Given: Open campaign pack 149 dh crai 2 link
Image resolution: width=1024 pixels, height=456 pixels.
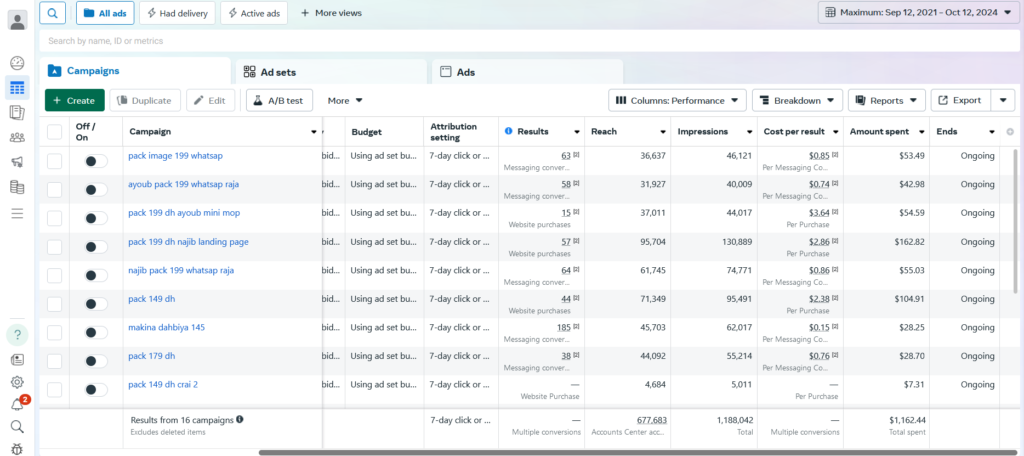Looking at the screenshot, I should 163,384.
